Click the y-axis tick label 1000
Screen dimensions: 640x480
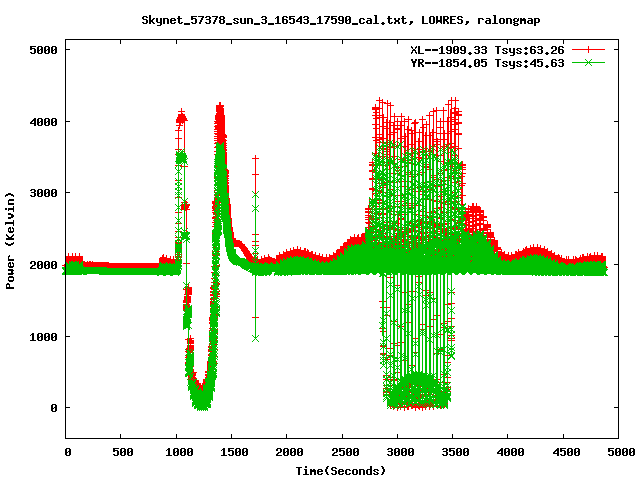point(43,337)
